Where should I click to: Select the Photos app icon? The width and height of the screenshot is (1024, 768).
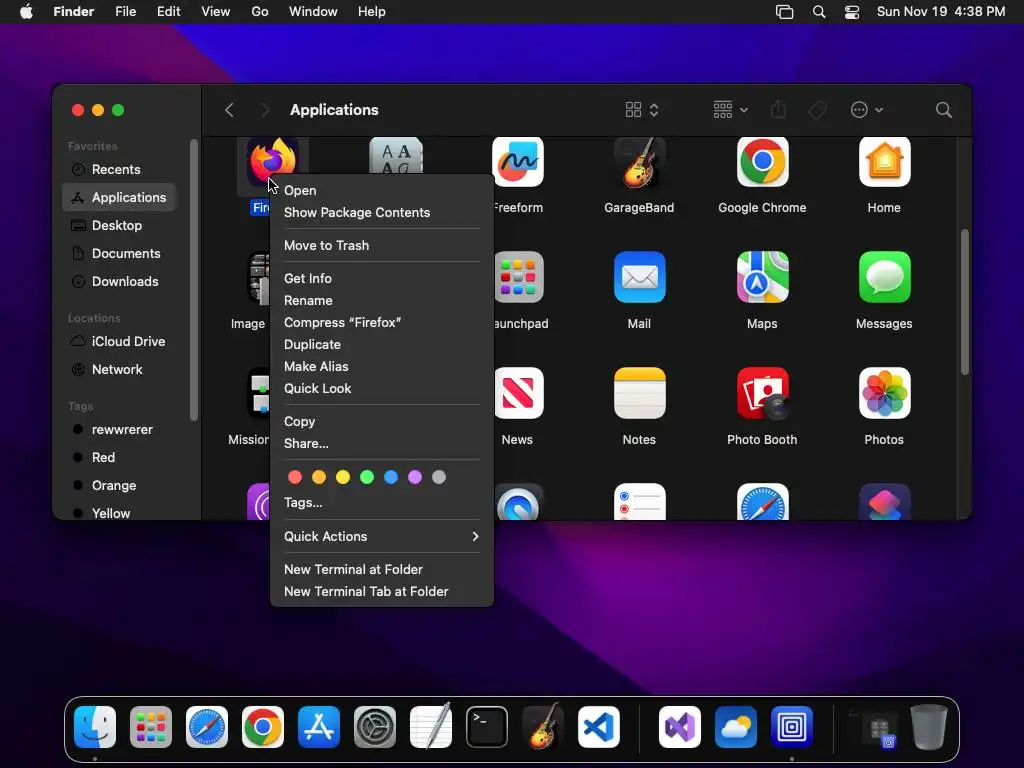(x=884, y=393)
